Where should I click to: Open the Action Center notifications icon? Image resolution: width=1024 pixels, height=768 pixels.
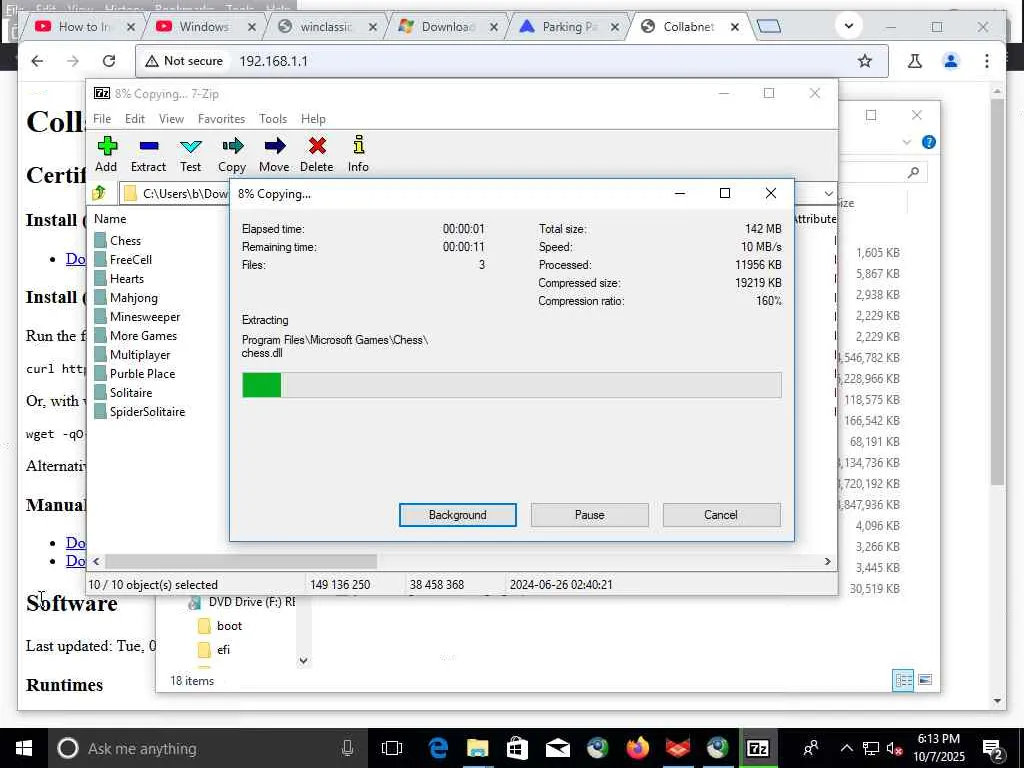click(993, 749)
